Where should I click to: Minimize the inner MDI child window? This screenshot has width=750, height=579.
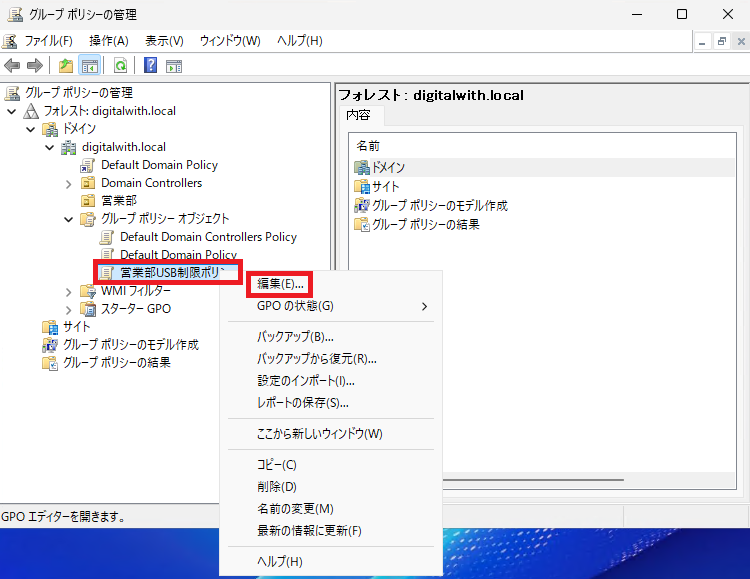tap(702, 42)
